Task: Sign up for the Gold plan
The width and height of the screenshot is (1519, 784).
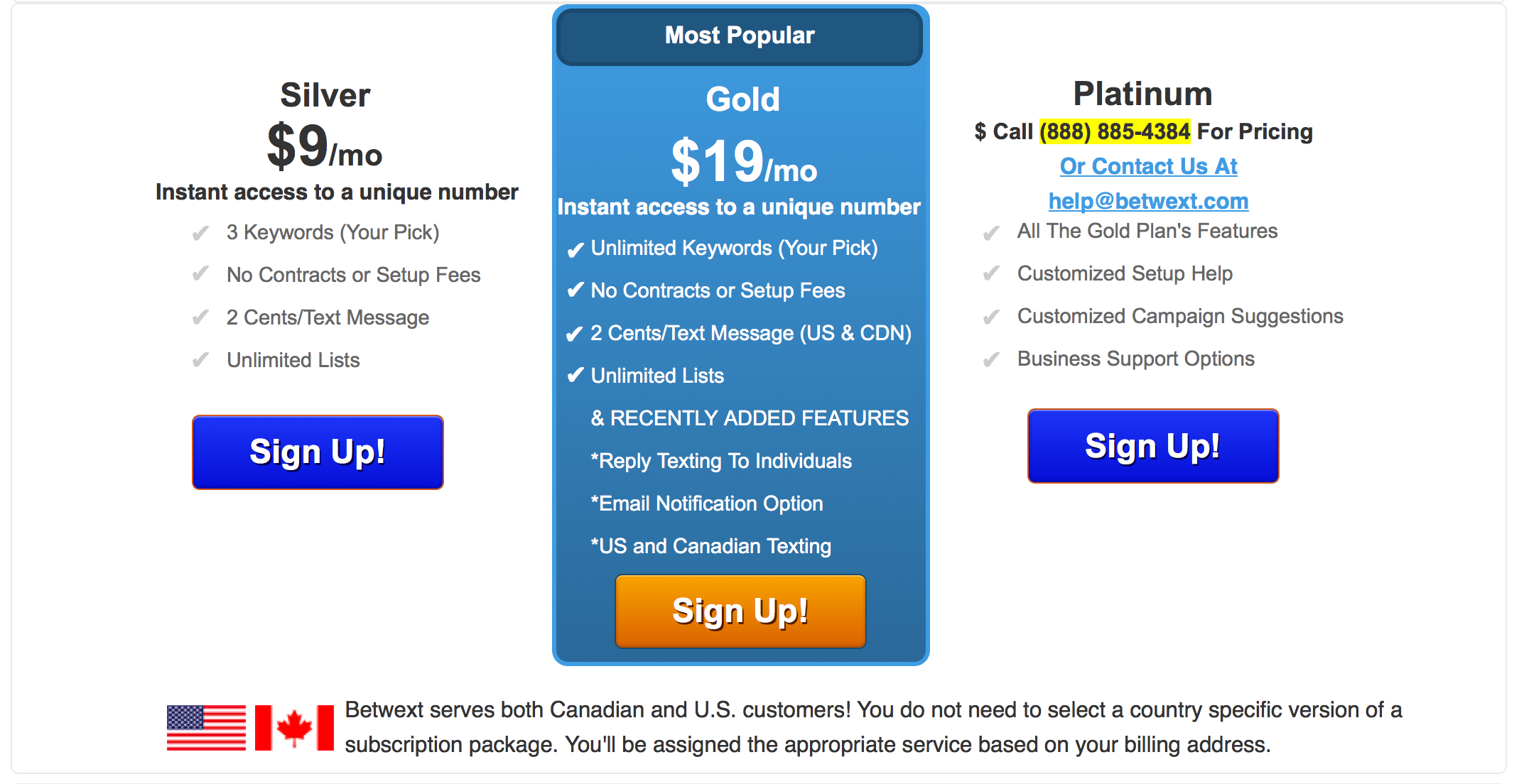Action: click(740, 611)
